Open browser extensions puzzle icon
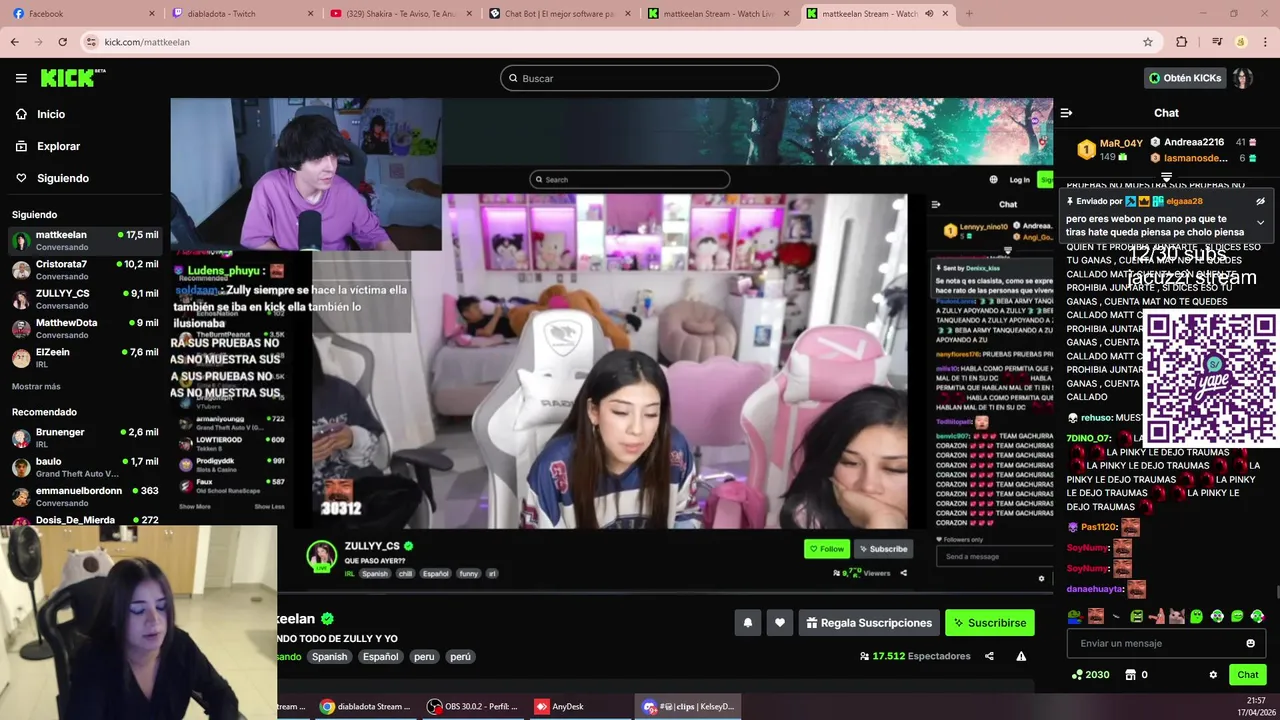The height and width of the screenshot is (720, 1280). click(x=1182, y=42)
